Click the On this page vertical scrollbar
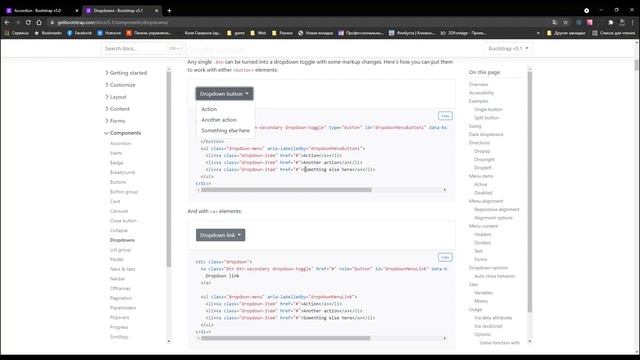 coord(530,192)
